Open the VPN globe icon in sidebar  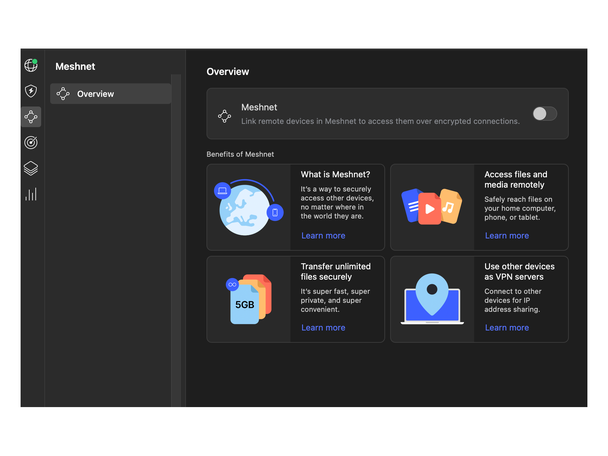point(31,66)
